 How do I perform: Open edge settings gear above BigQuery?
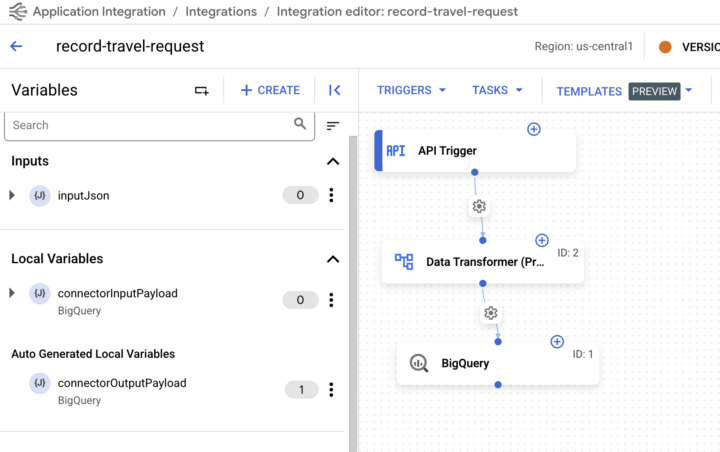(491, 313)
